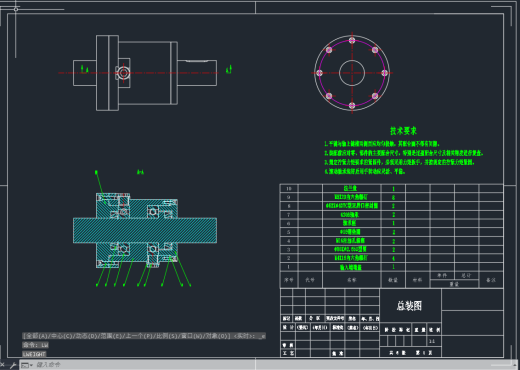
Task: Click the 序号 header cell in parts list
Action: [x=289, y=280]
